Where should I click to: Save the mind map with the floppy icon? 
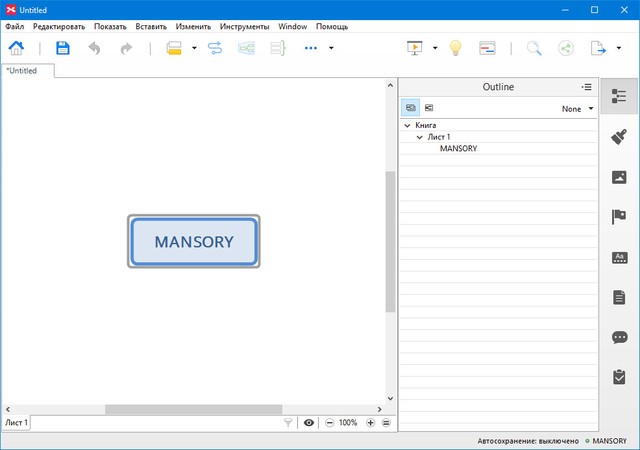tap(63, 48)
